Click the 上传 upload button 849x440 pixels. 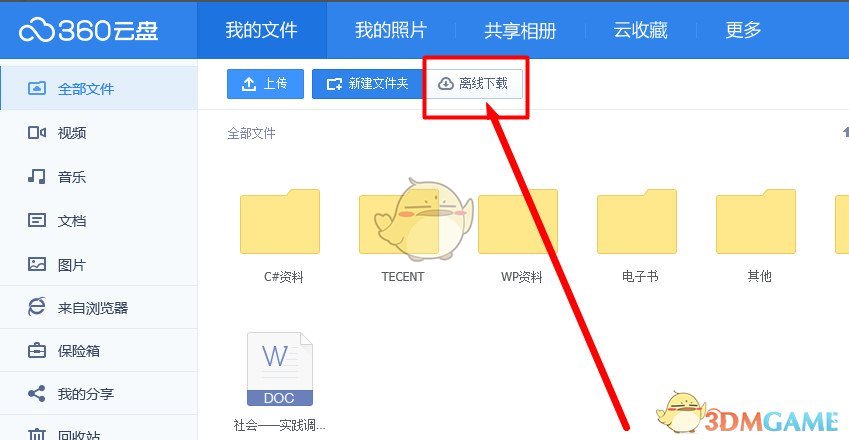pos(265,84)
